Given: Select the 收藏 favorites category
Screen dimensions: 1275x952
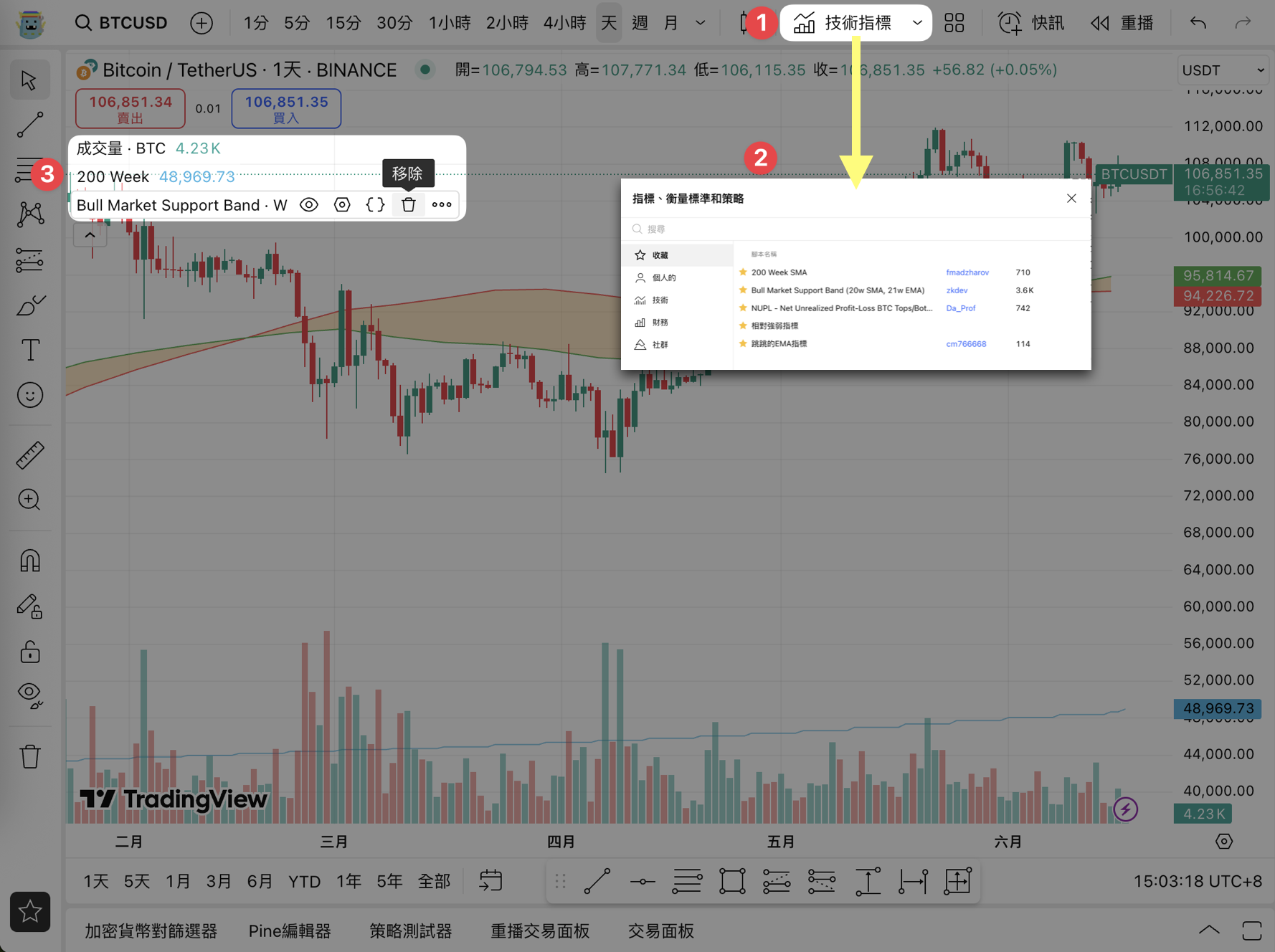Looking at the screenshot, I should coord(678,255).
